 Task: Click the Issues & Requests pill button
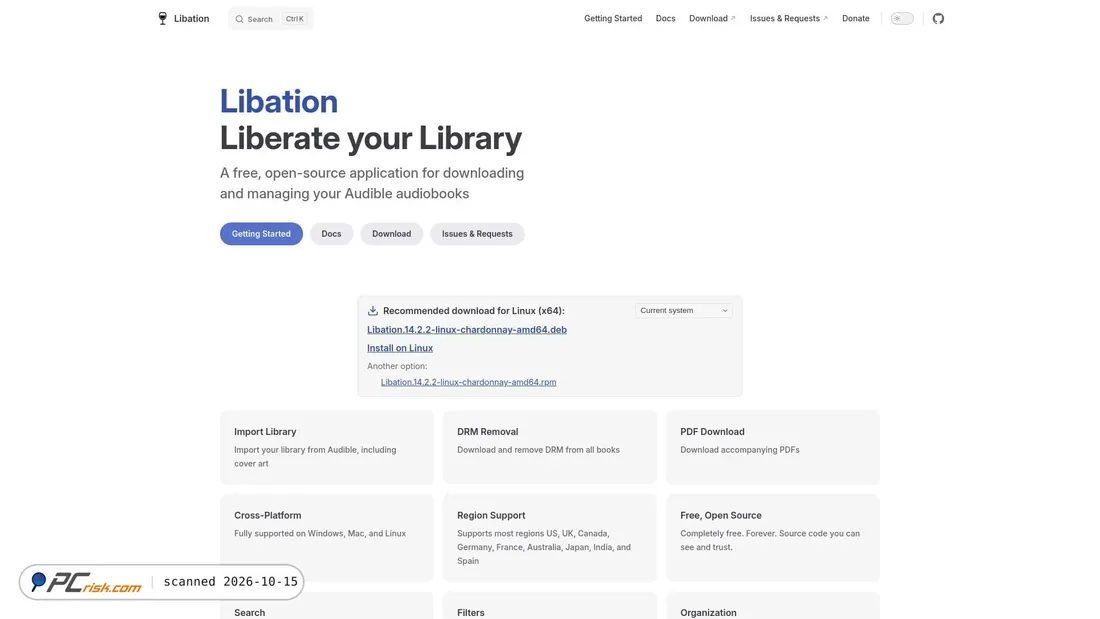pos(477,234)
